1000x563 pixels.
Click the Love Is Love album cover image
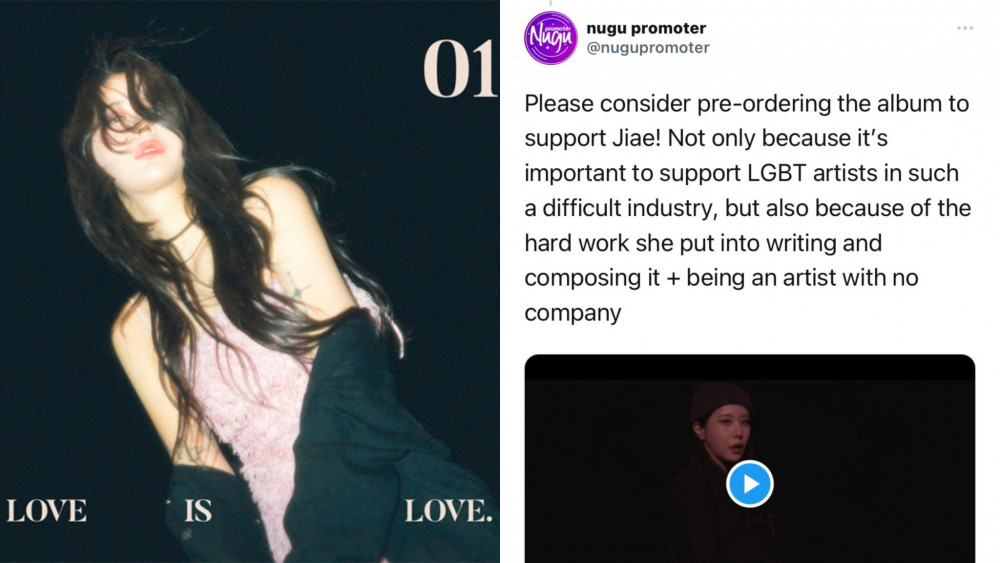[x=250, y=281]
